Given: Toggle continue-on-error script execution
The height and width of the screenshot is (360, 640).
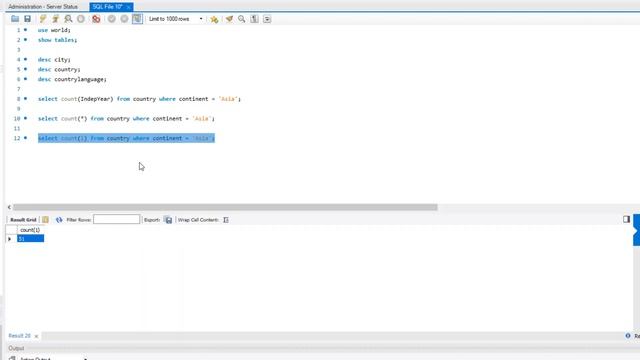Looking at the screenshot, I should (96, 19).
